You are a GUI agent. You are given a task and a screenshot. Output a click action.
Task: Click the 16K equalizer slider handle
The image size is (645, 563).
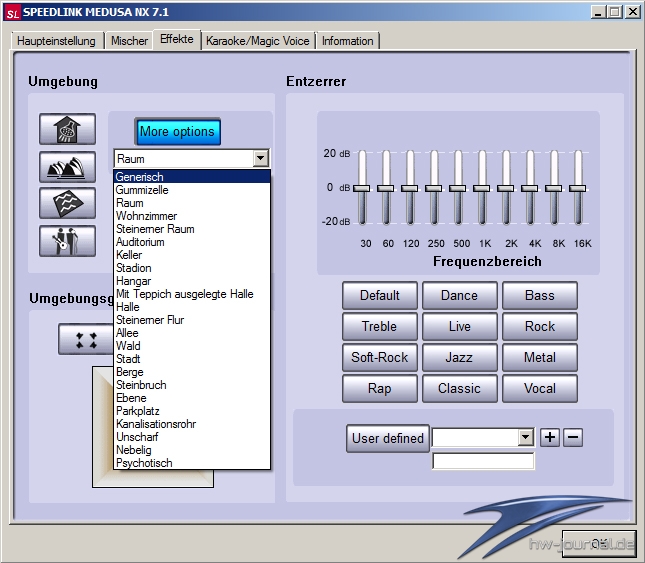coord(578,188)
